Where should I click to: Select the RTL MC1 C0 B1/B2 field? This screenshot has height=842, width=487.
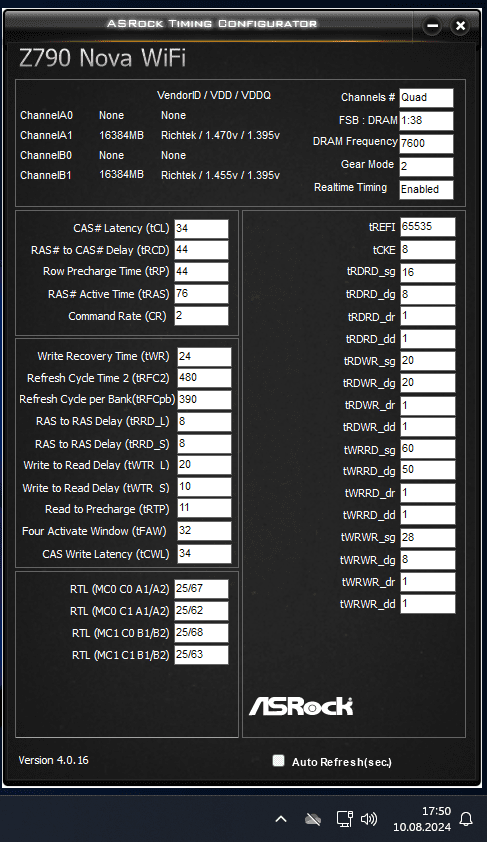coord(201,633)
